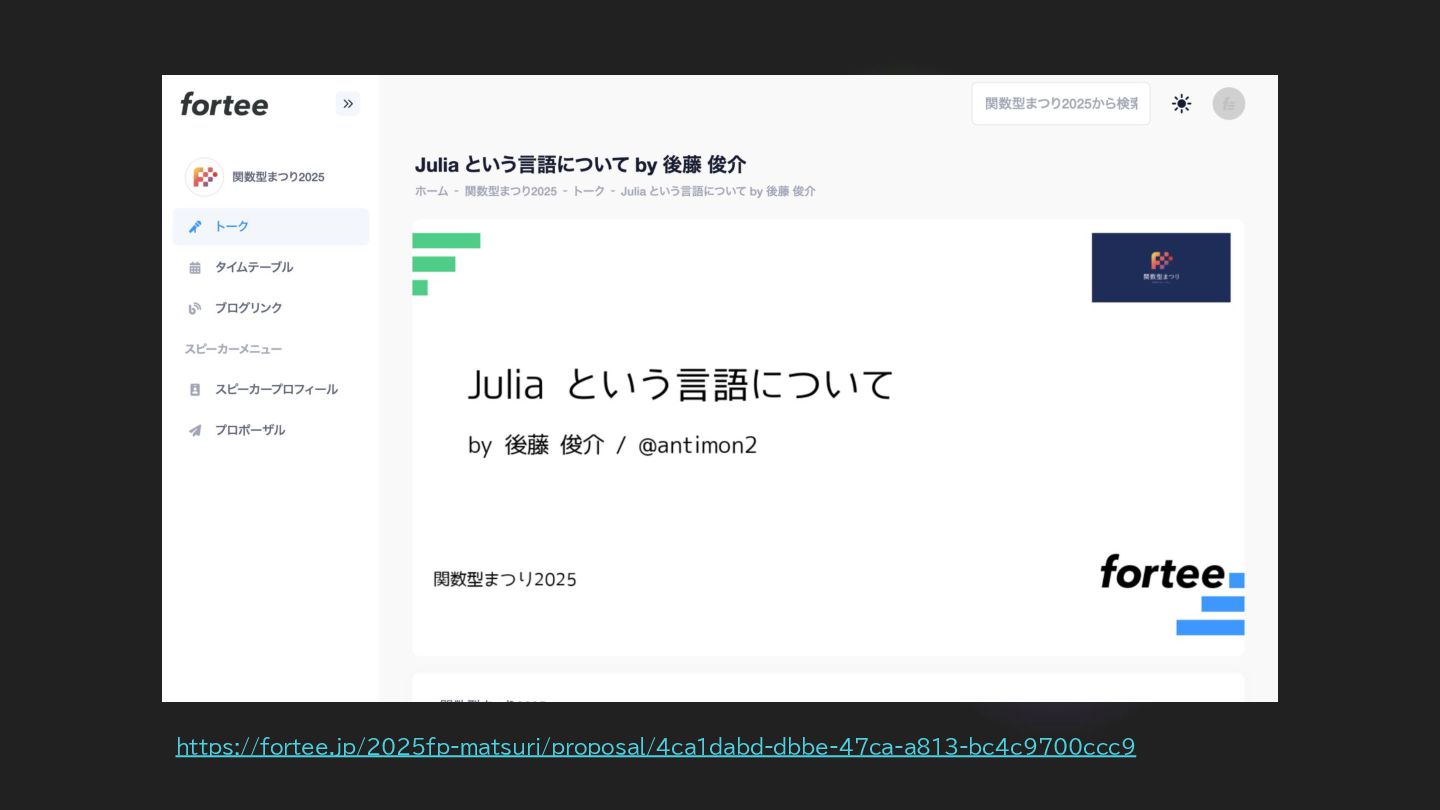Open the user avatar menu in the header

click(x=1229, y=104)
